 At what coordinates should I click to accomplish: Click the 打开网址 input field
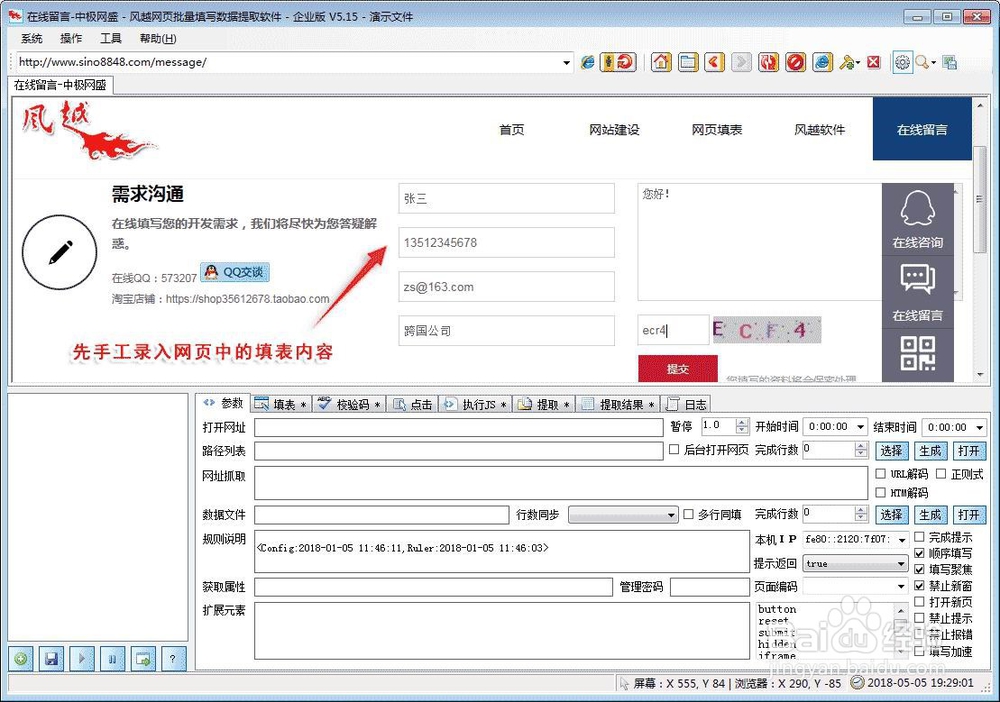pyautogui.click(x=459, y=427)
